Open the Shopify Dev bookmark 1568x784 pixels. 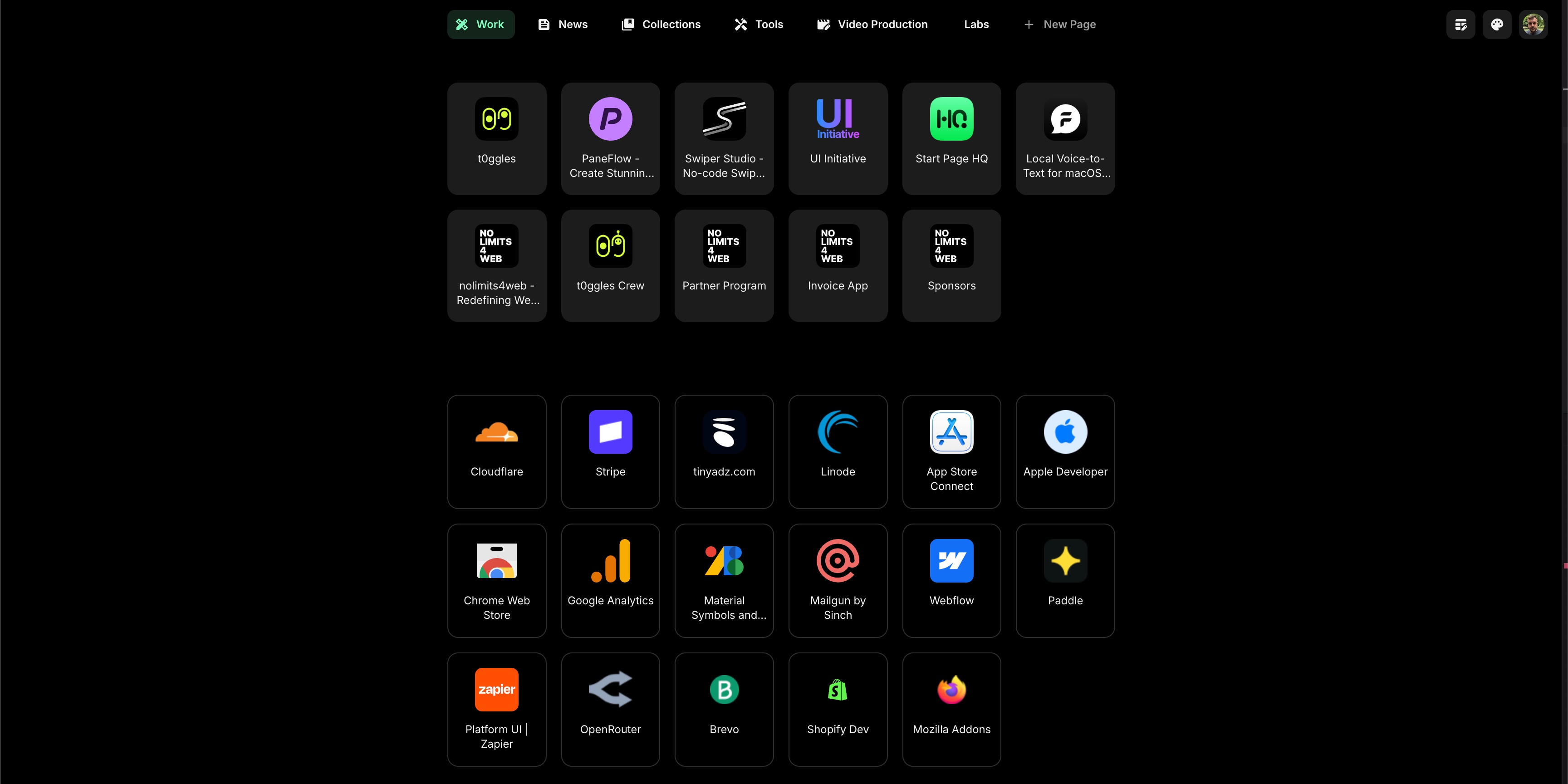pyautogui.click(x=838, y=709)
